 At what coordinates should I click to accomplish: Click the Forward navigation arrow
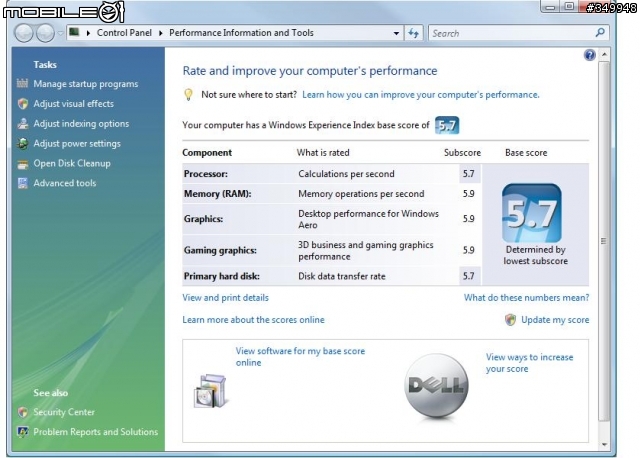[45, 33]
